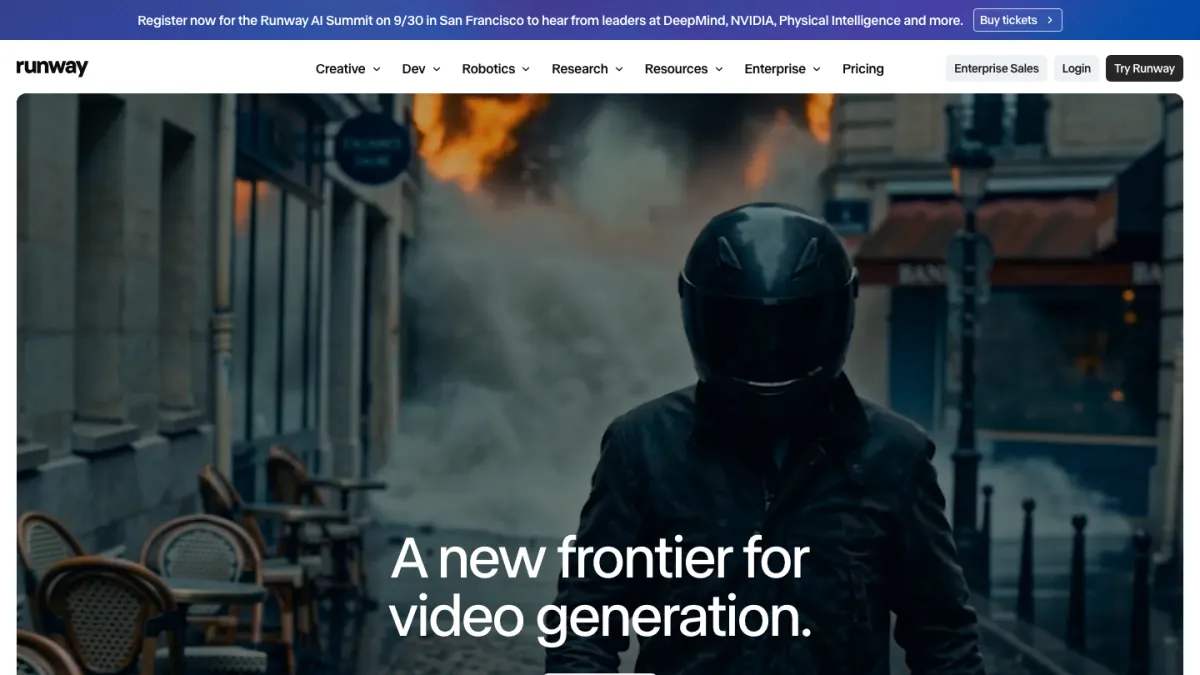The width and height of the screenshot is (1200, 675).
Task: Click the runway logo
Action: click(x=52, y=68)
